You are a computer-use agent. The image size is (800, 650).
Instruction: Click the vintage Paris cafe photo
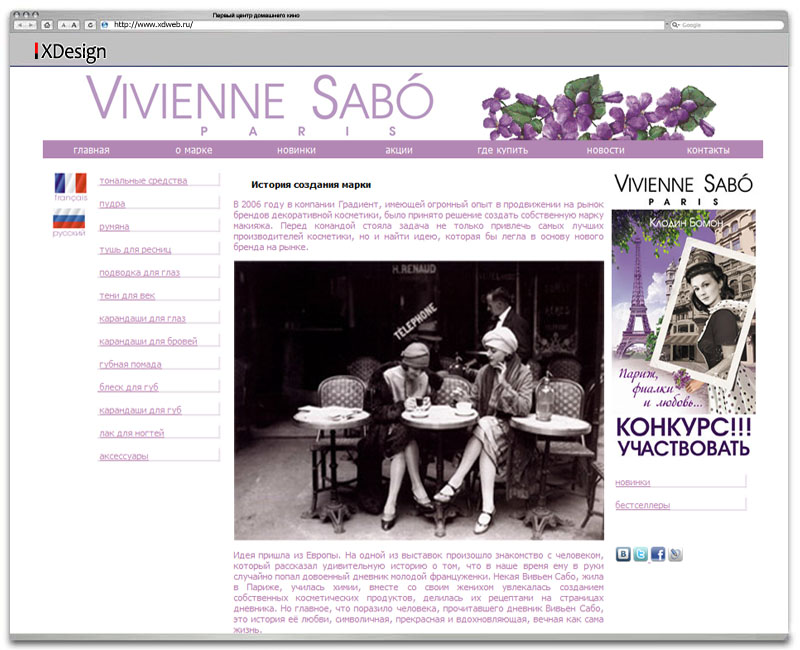419,401
